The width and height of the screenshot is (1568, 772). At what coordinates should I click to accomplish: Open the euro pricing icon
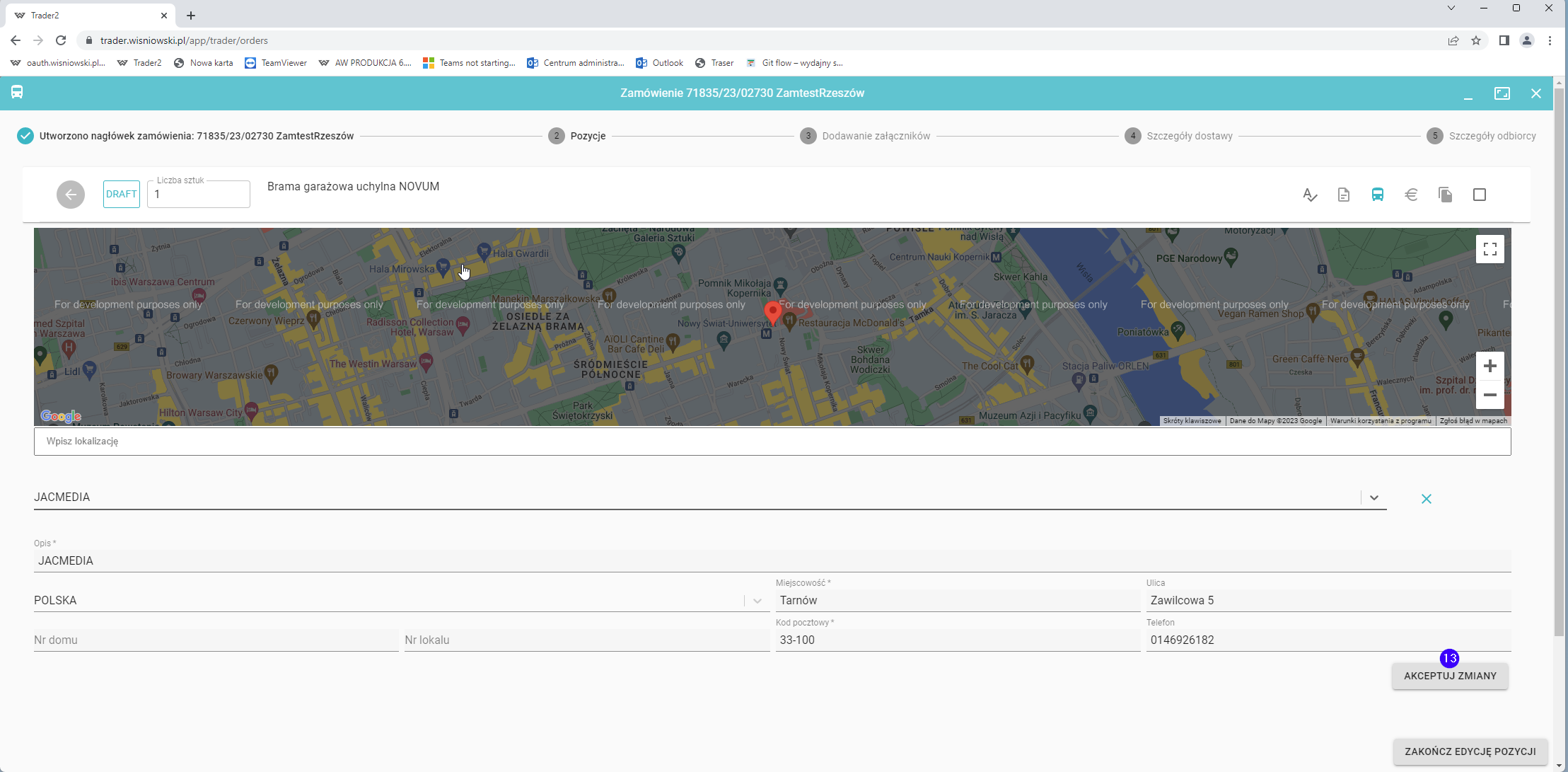pos(1411,195)
